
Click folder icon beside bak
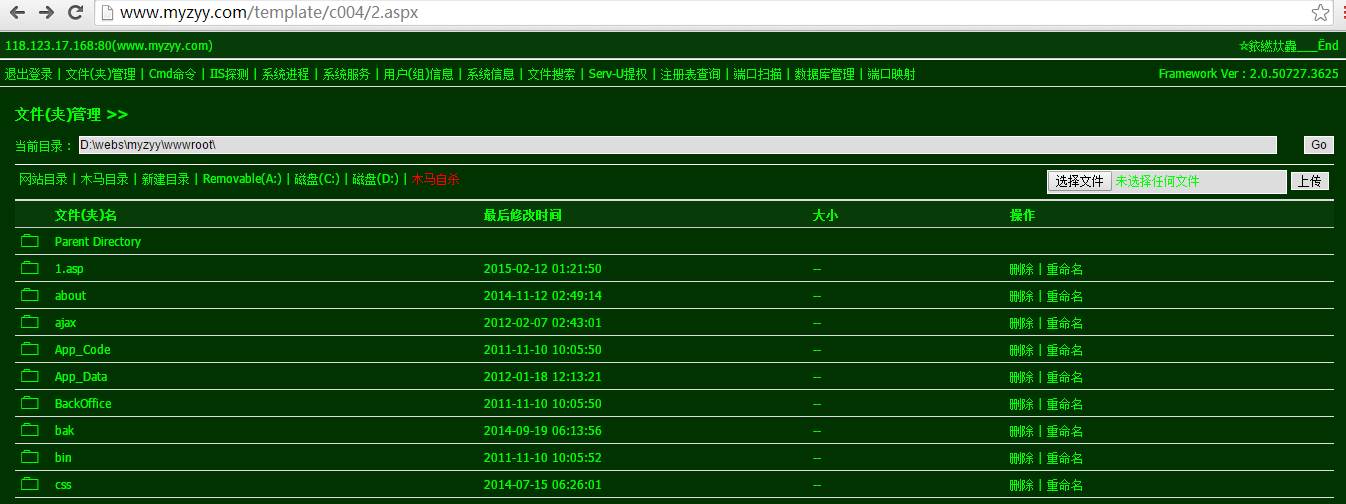30,430
